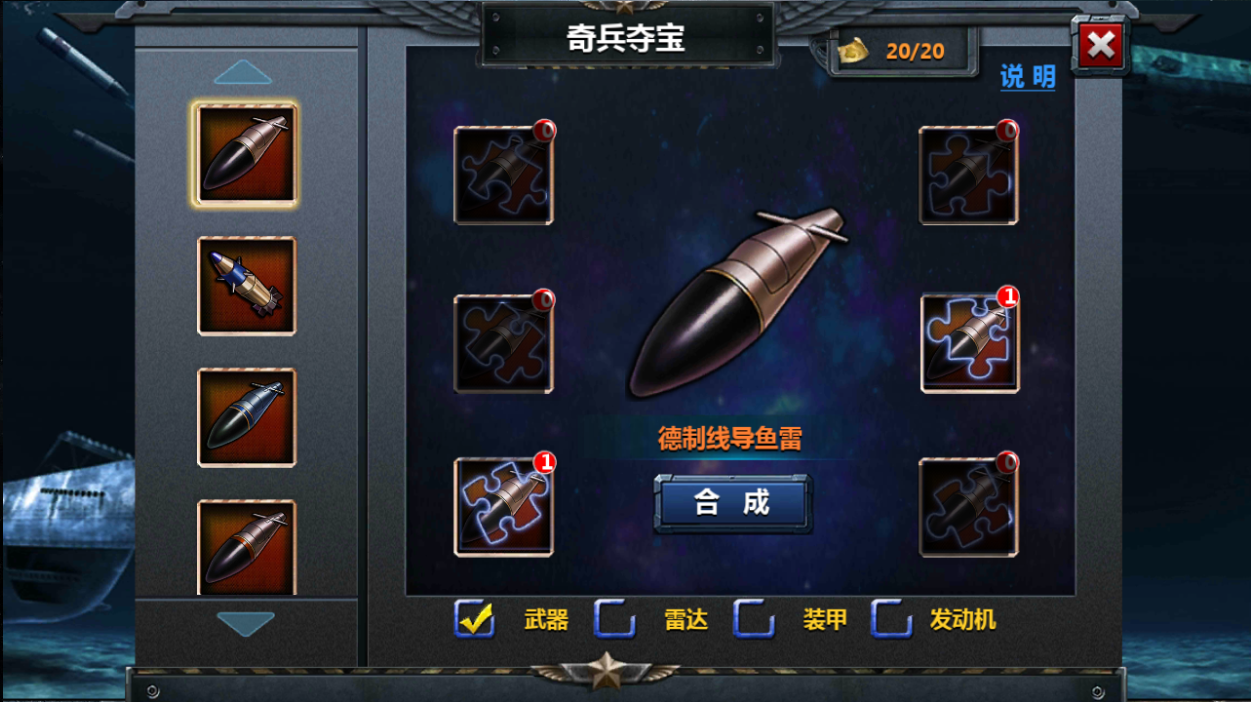
Task: Enable the 装甲 armor filter checkbox
Action: [754, 619]
